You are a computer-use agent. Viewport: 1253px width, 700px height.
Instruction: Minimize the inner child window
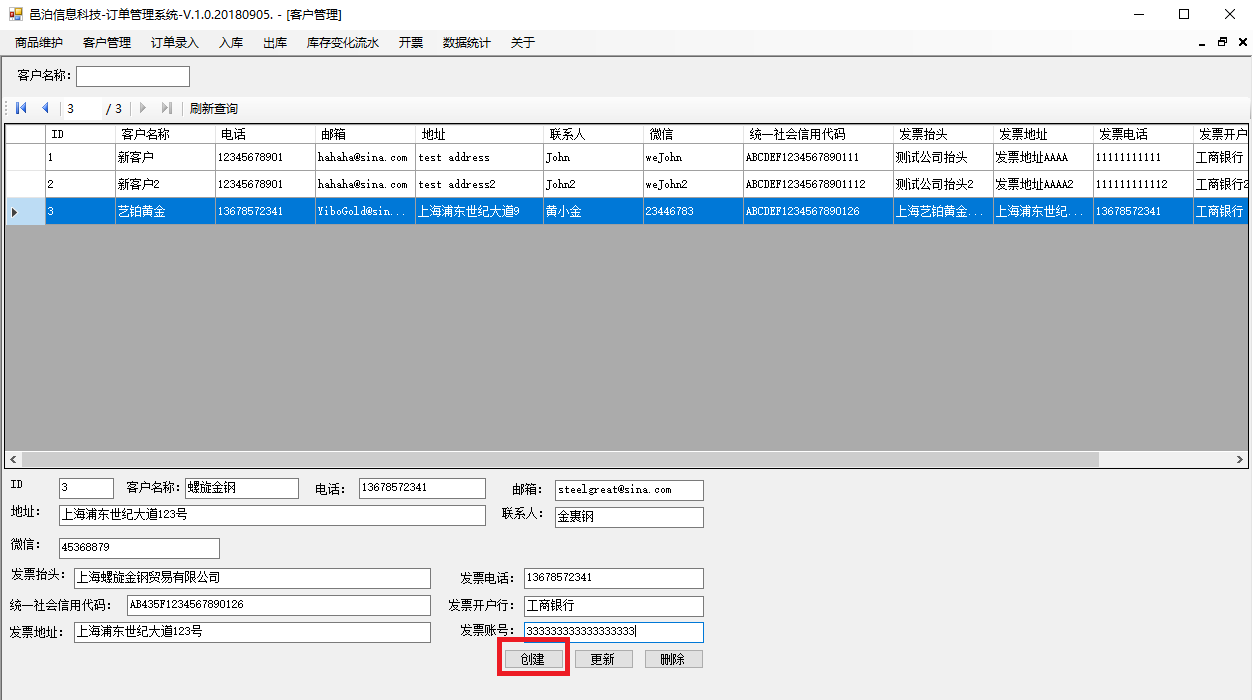[x=1202, y=42]
